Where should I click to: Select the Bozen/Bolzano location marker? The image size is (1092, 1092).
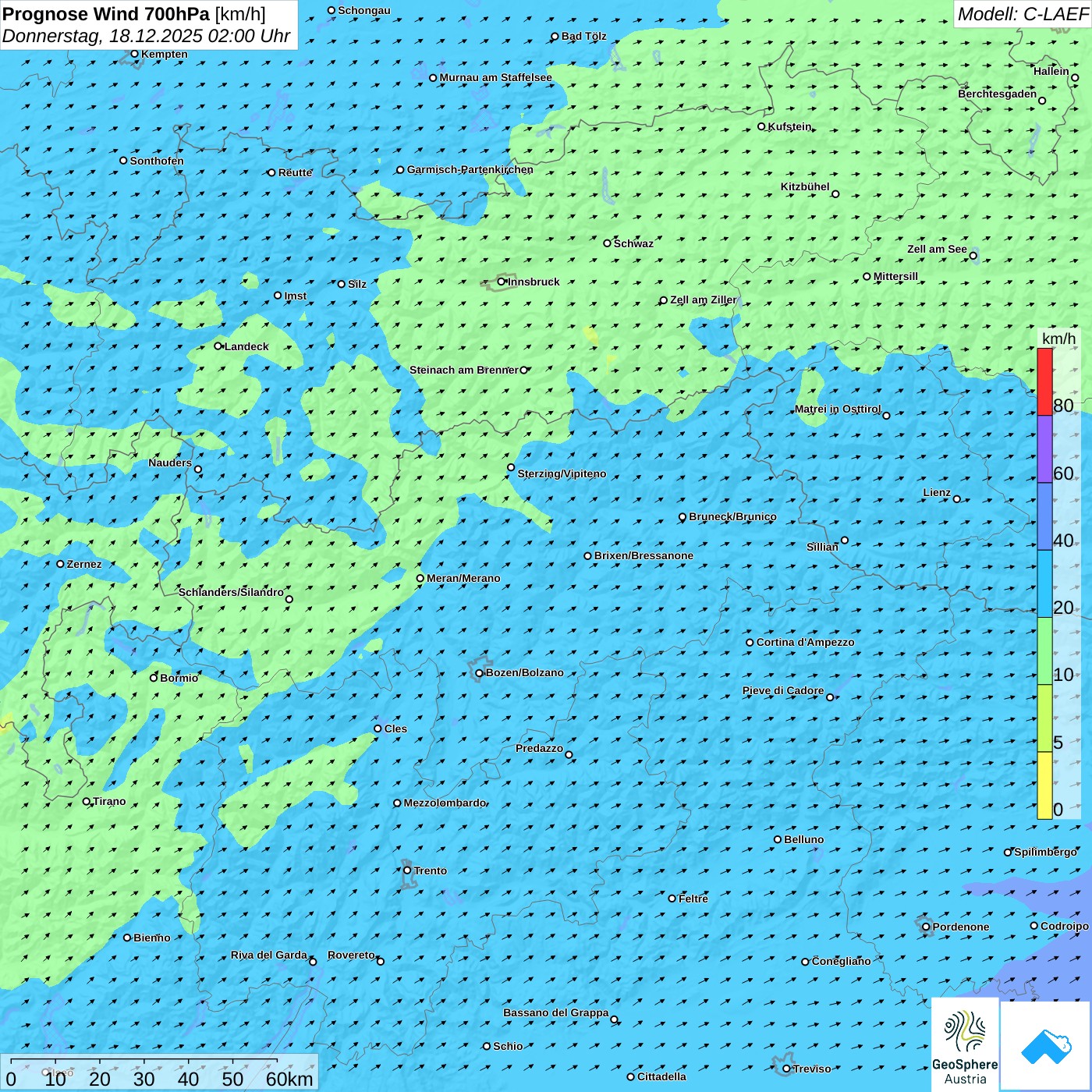tap(479, 673)
